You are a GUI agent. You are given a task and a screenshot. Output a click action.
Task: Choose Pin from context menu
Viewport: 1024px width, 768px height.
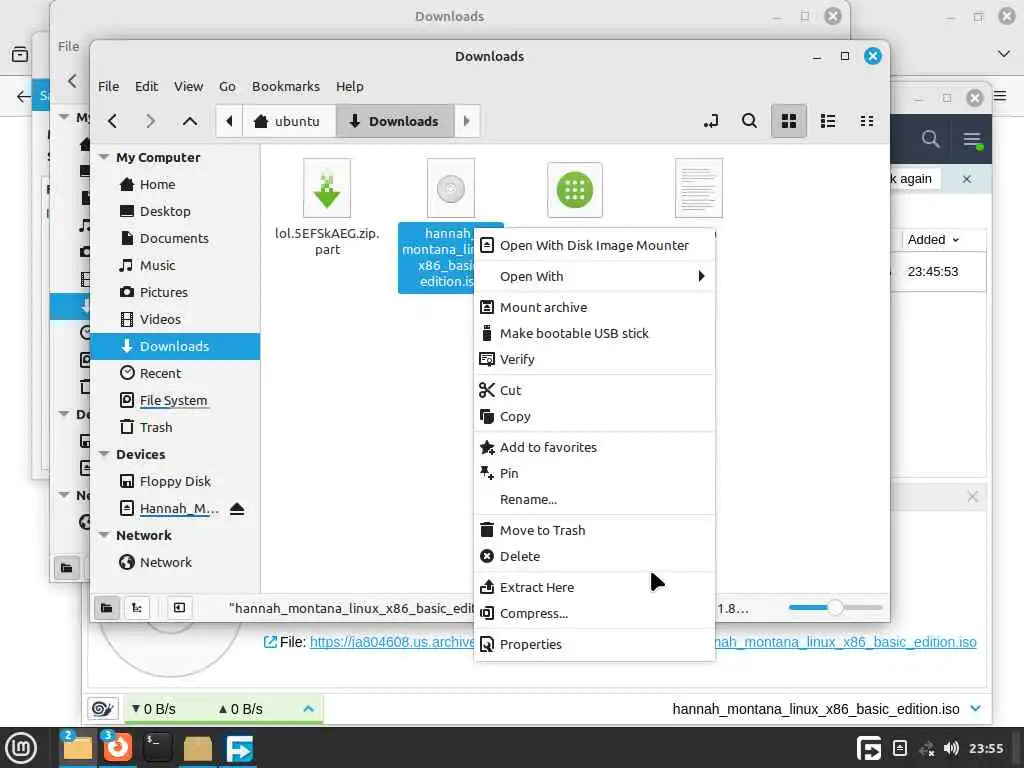594,473
